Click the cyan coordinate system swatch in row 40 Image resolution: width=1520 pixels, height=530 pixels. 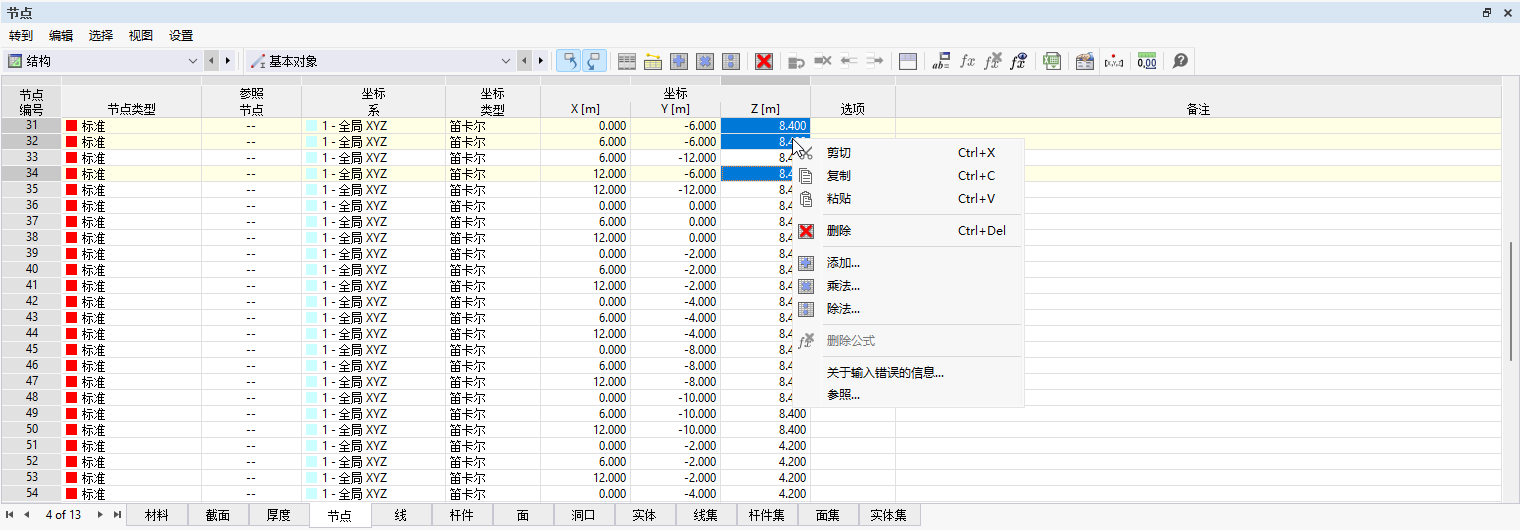click(311, 270)
